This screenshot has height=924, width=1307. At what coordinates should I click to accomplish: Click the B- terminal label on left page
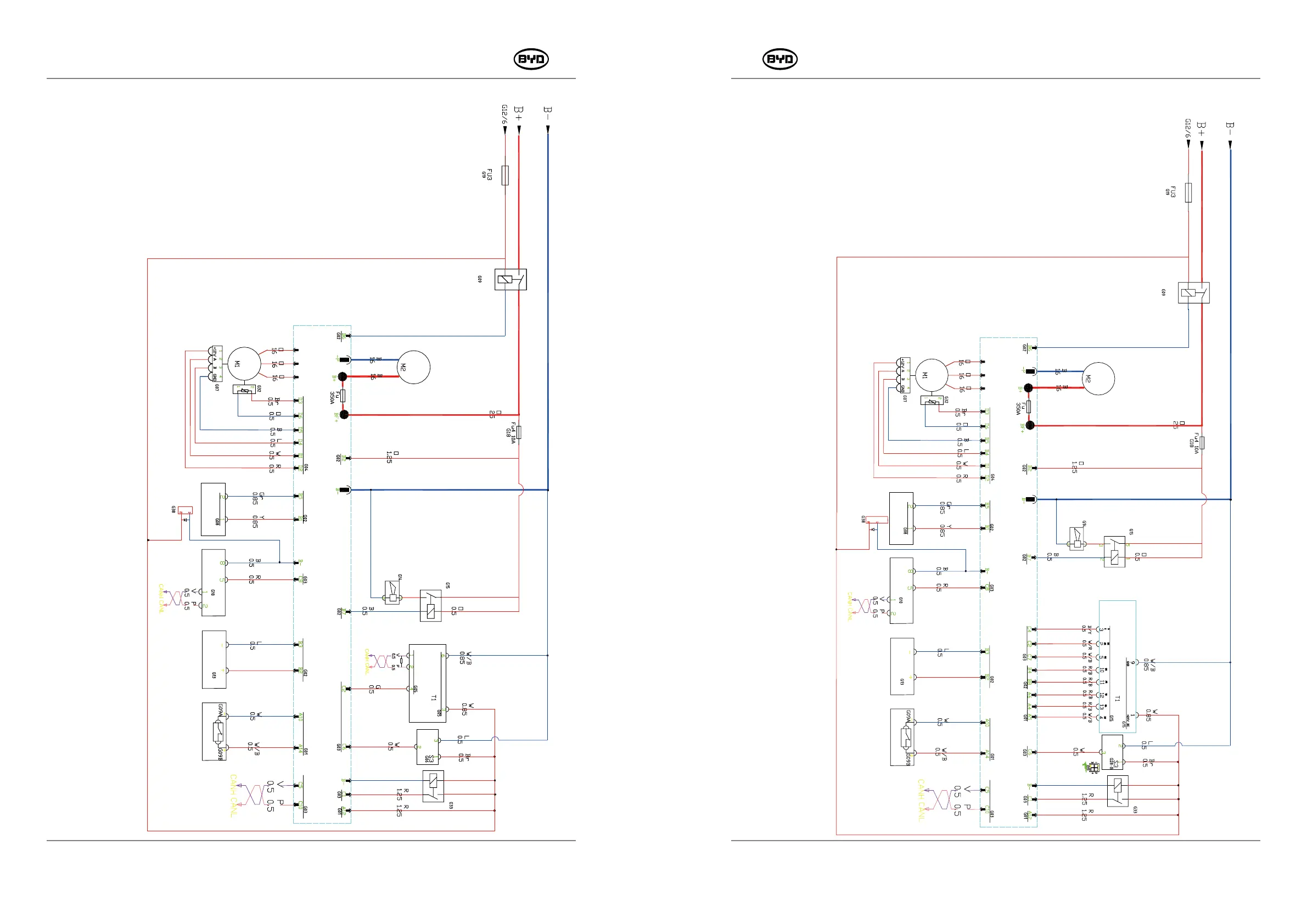(x=547, y=112)
